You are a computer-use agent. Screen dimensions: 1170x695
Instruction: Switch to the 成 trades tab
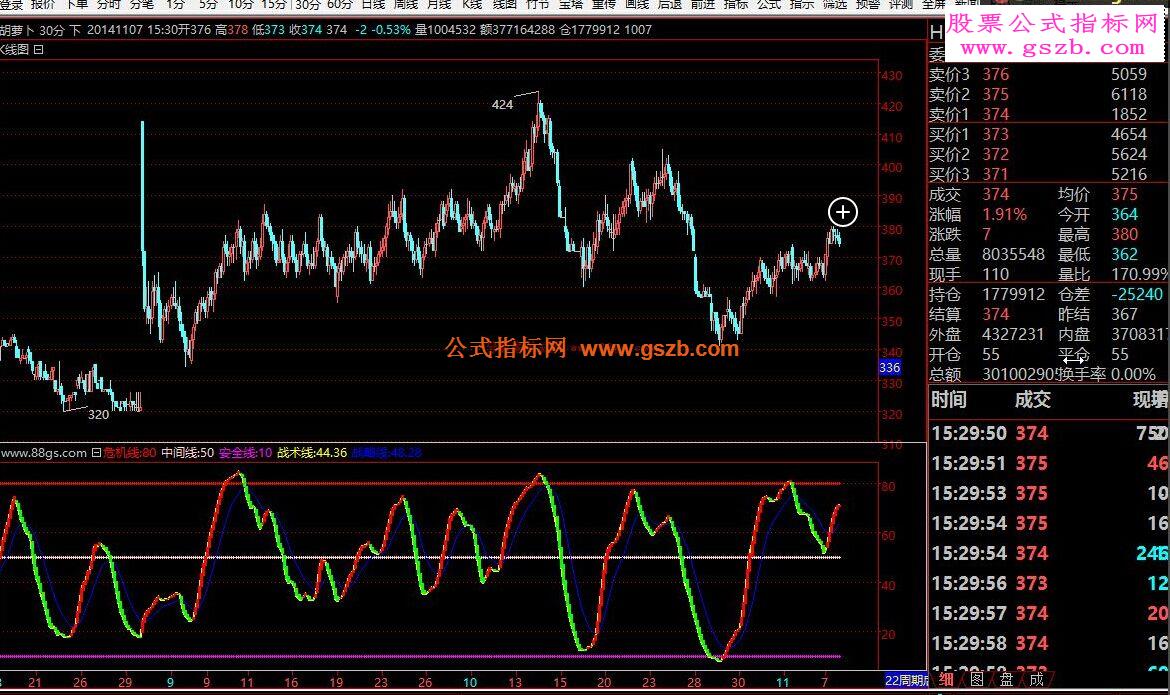coord(1036,679)
